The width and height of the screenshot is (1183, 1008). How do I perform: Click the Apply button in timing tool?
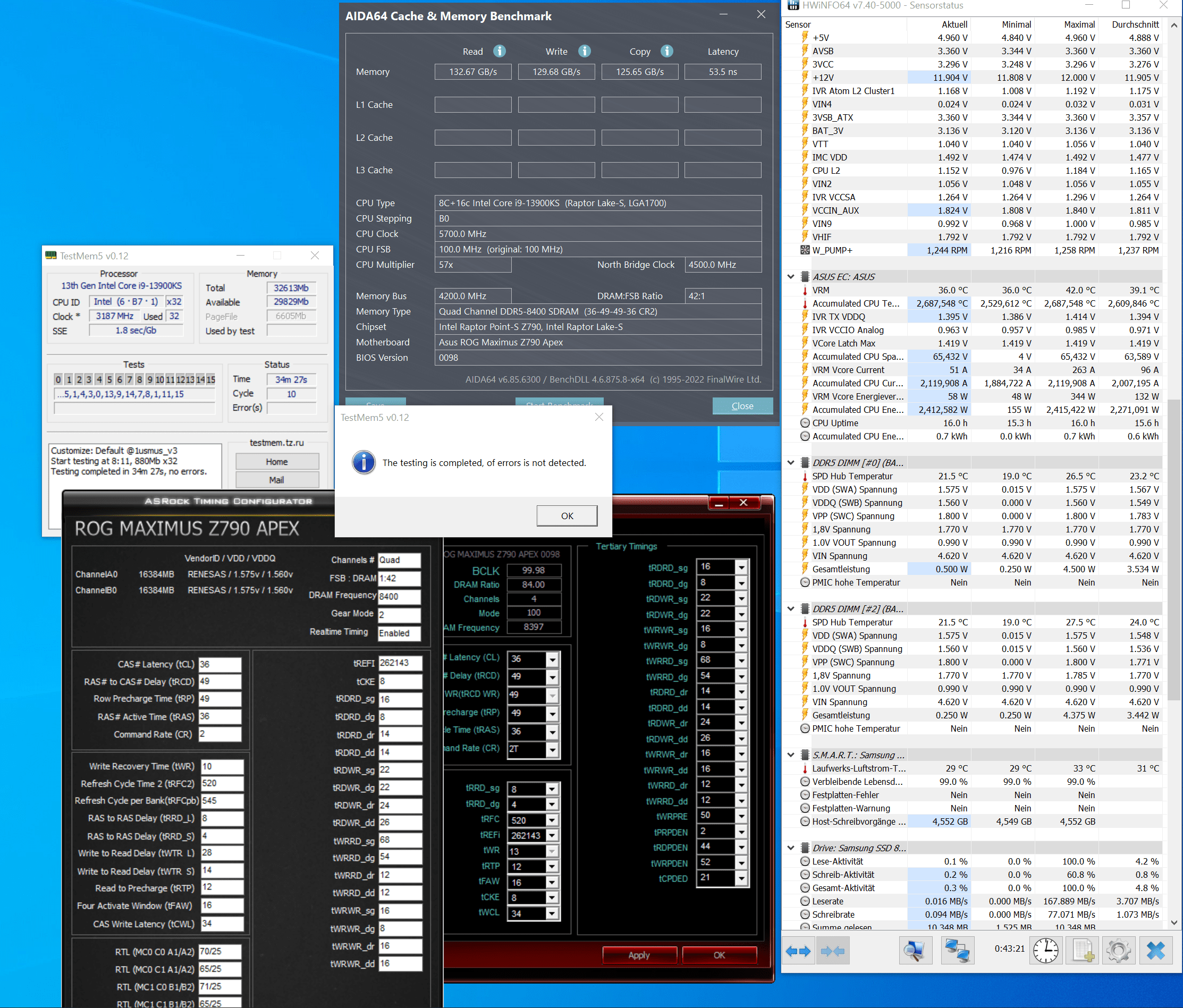(639, 955)
